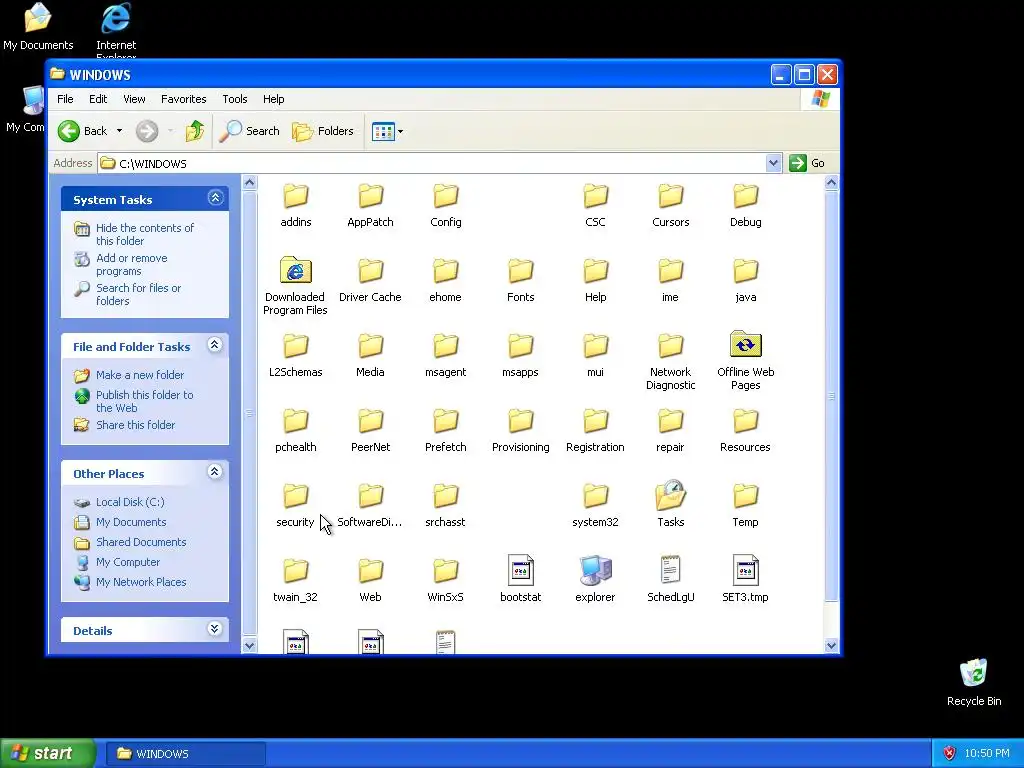The image size is (1024, 768).
Task: Collapse the File and Folder Tasks panel
Action: point(215,345)
